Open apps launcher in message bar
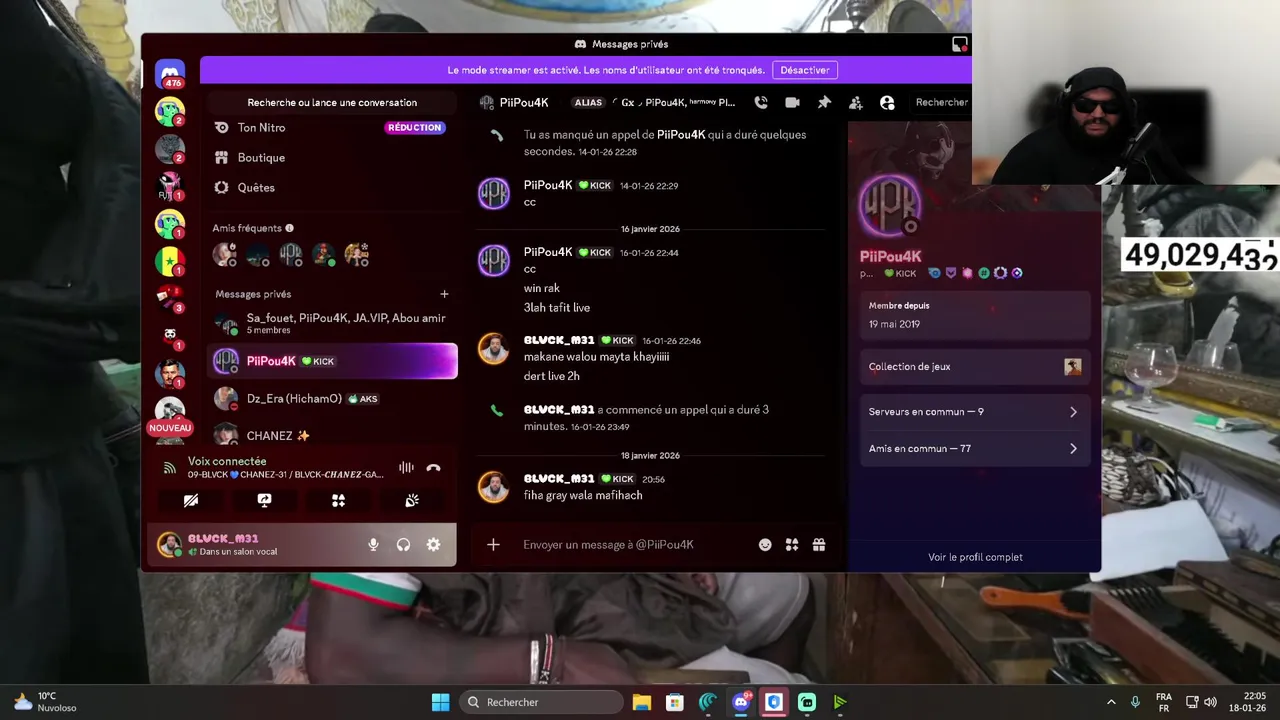This screenshot has width=1280, height=720. (x=792, y=545)
